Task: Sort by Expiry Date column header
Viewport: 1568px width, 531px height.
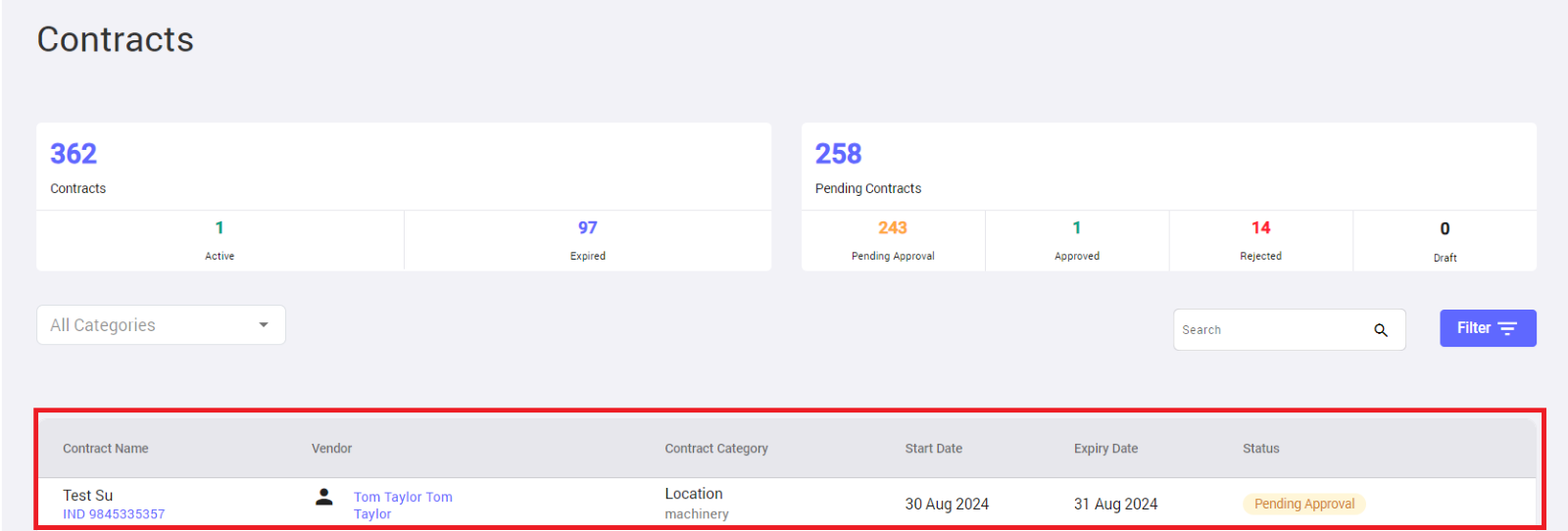Action: coord(1105,449)
